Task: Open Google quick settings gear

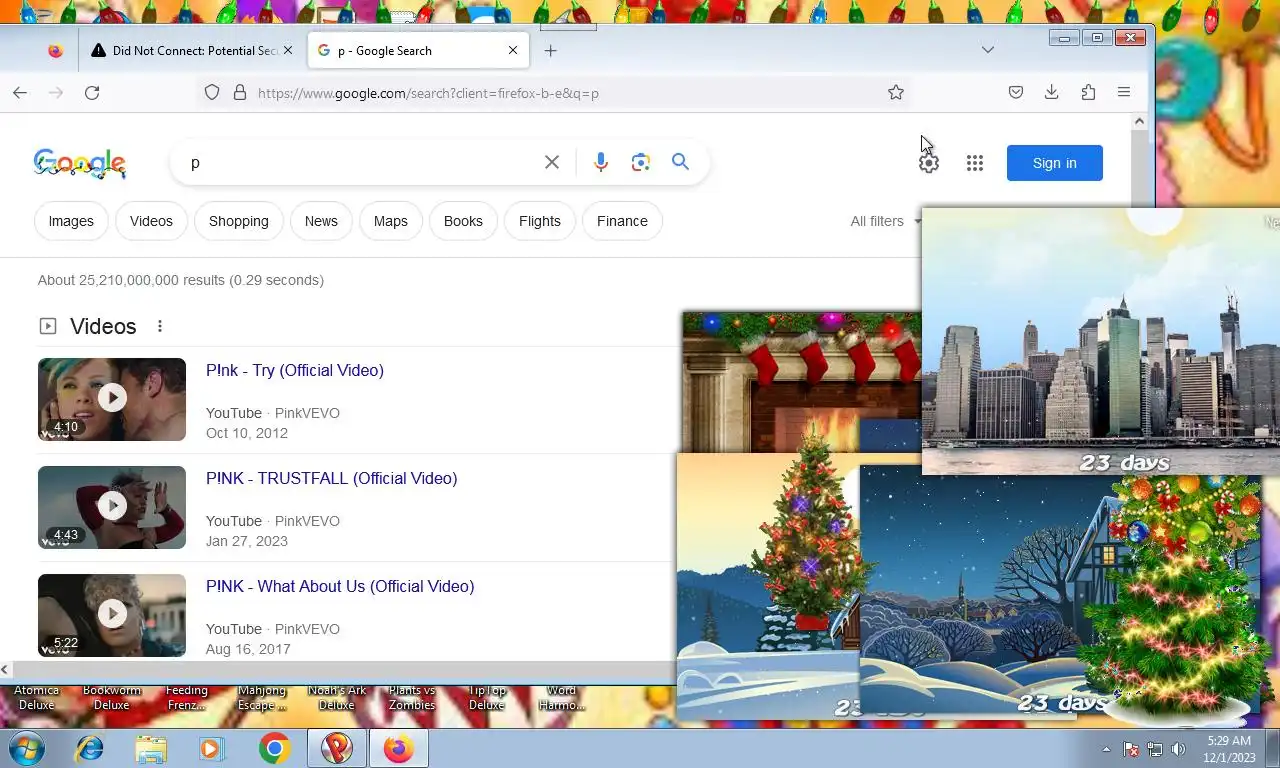Action: [x=929, y=163]
